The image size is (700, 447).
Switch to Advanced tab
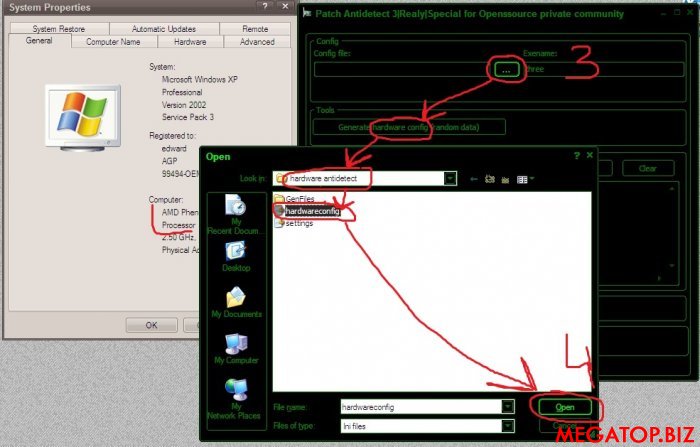[x=257, y=42]
